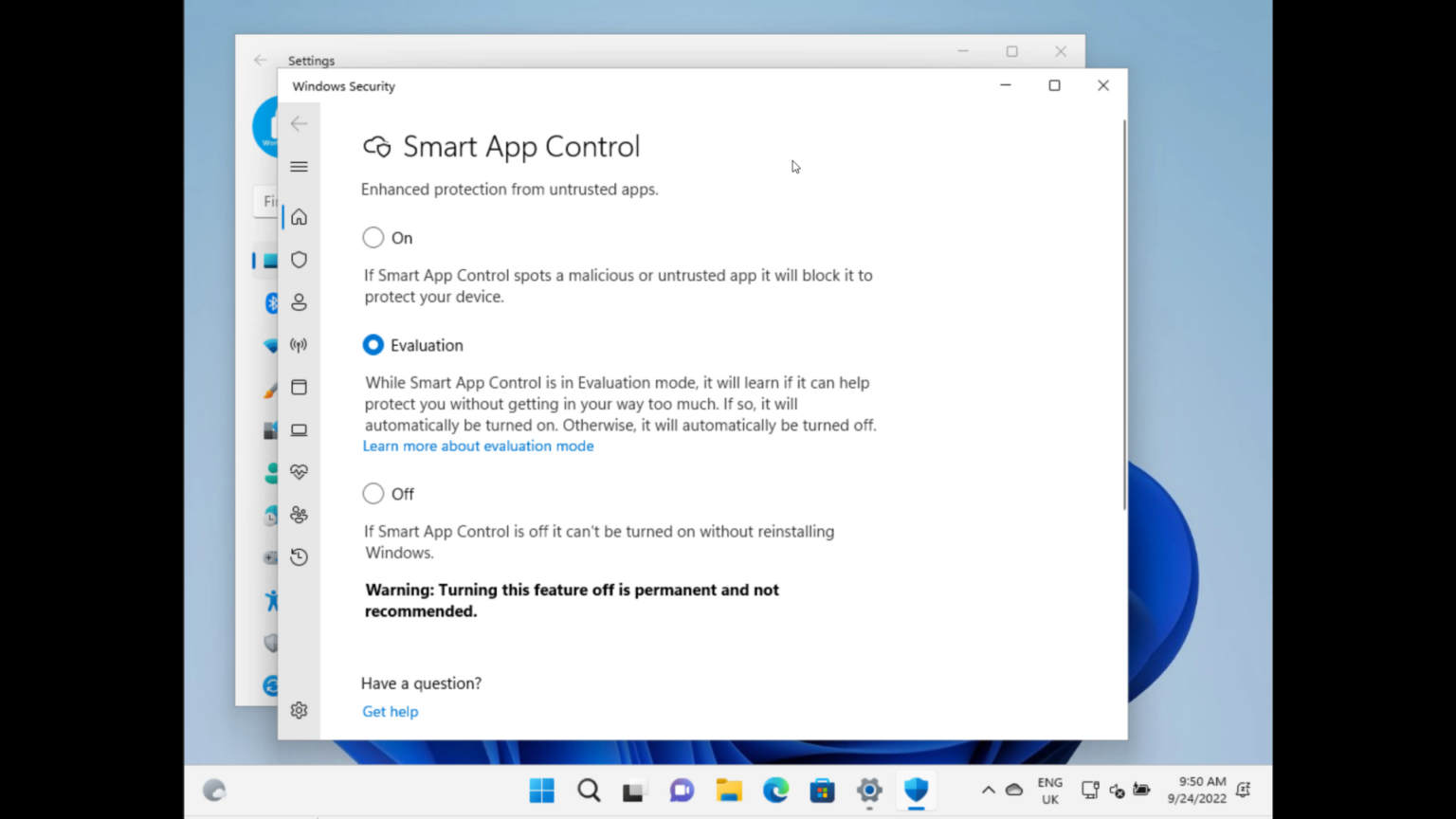1456x819 pixels.
Task: Toggle the sidebar with the hamburger menu
Action: coord(299,166)
